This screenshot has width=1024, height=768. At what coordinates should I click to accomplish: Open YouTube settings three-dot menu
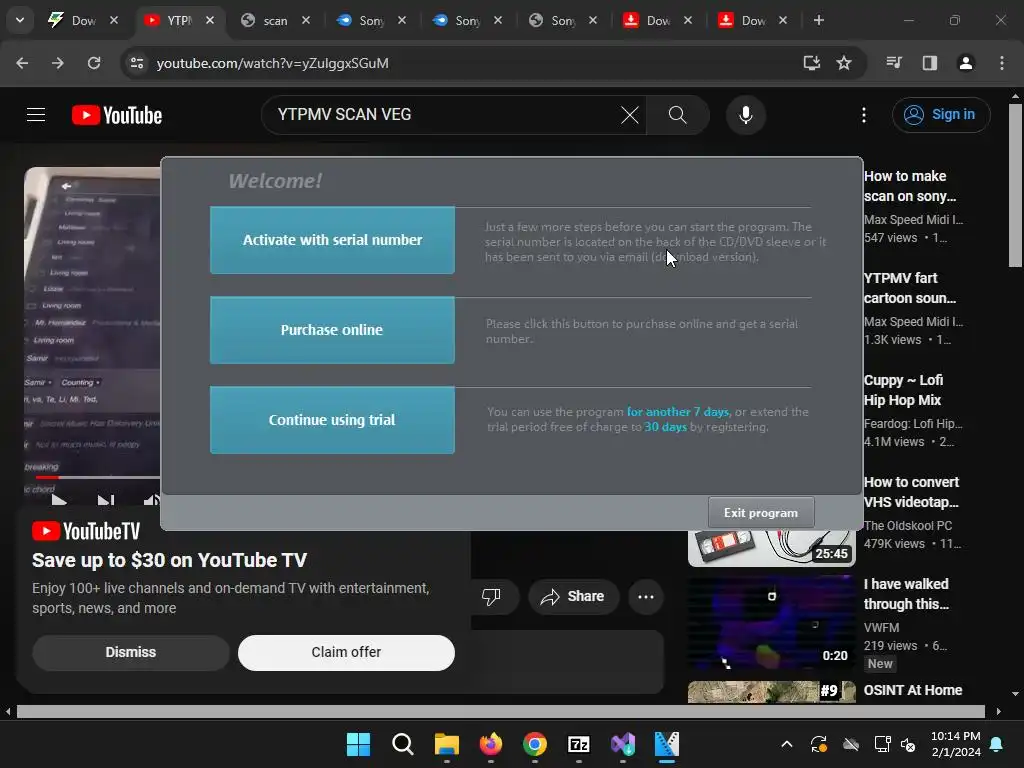(x=863, y=115)
